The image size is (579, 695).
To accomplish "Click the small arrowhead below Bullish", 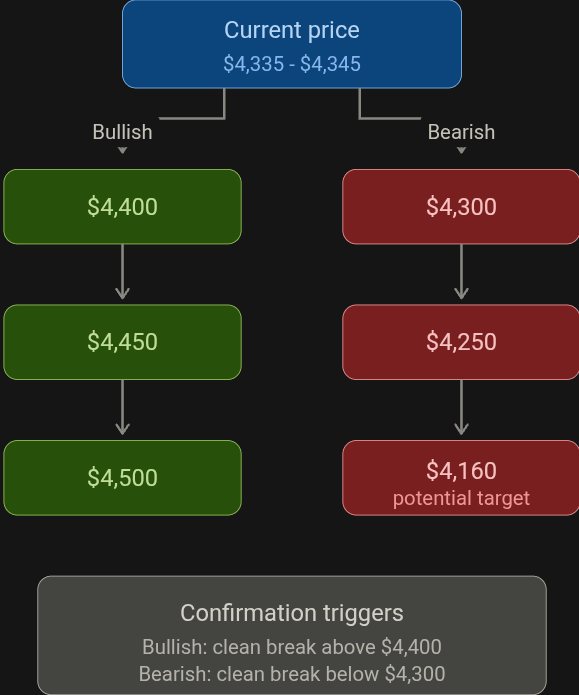I will coord(123,151).
